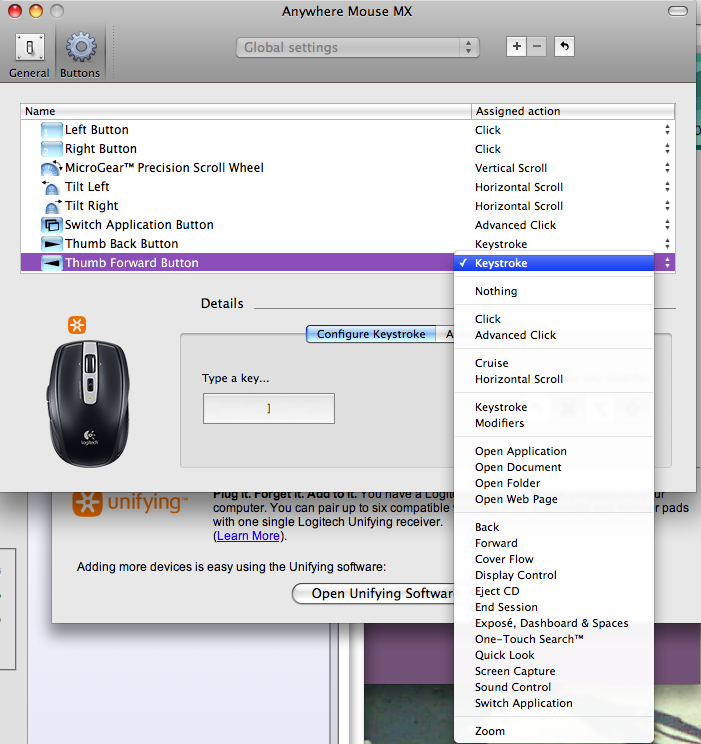The width and height of the screenshot is (701, 744).
Task: Follow the Learn More link
Action: pos(248,536)
